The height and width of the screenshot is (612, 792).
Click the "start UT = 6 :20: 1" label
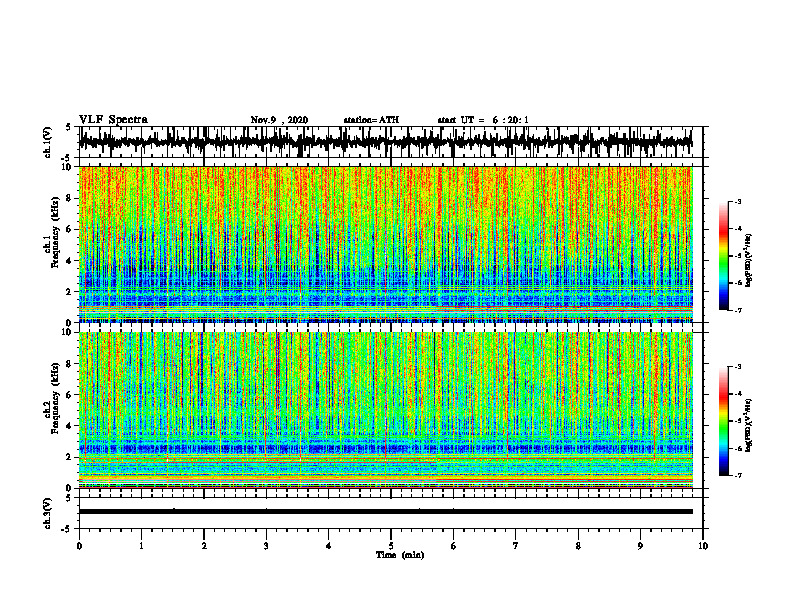click(x=483, y=120)
